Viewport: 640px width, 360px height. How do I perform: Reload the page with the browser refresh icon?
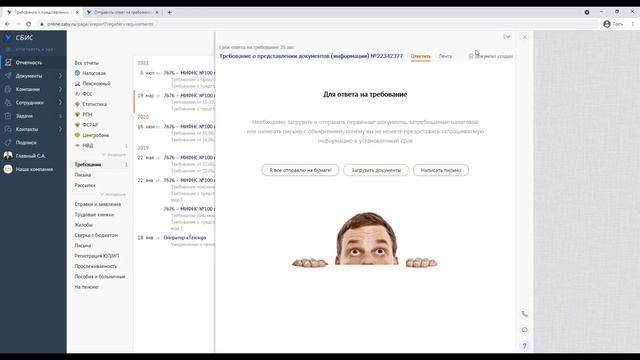point(29,24)
